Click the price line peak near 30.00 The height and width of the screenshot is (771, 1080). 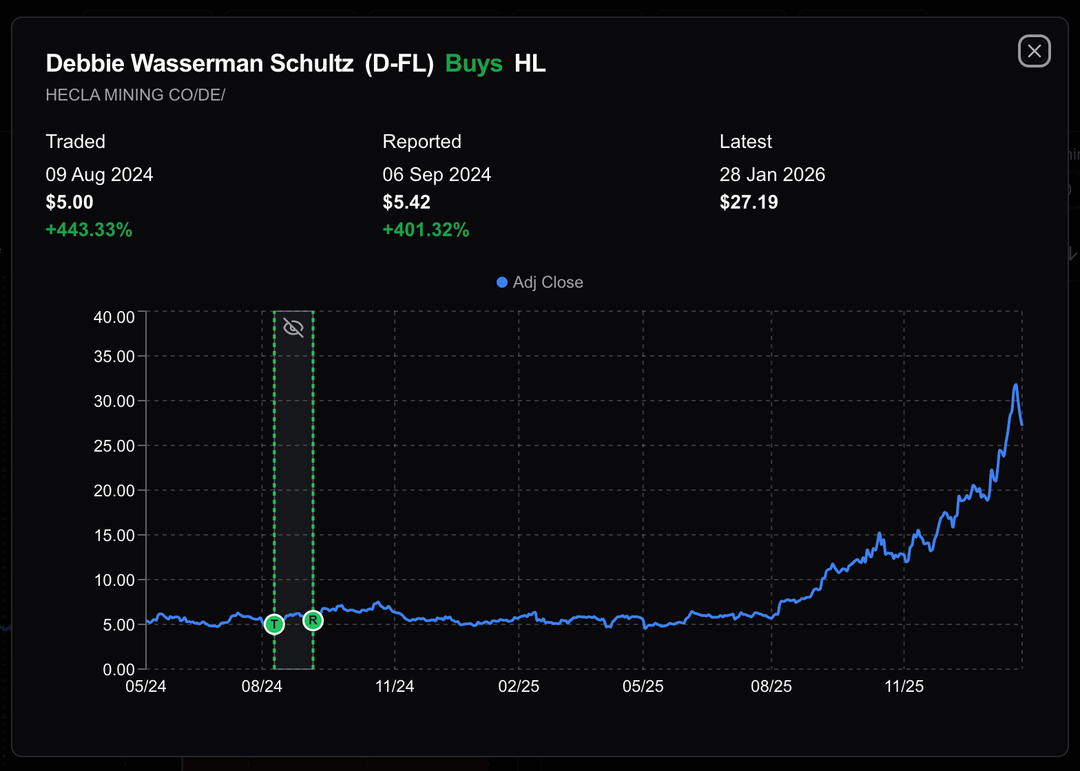coord(1016,386)
